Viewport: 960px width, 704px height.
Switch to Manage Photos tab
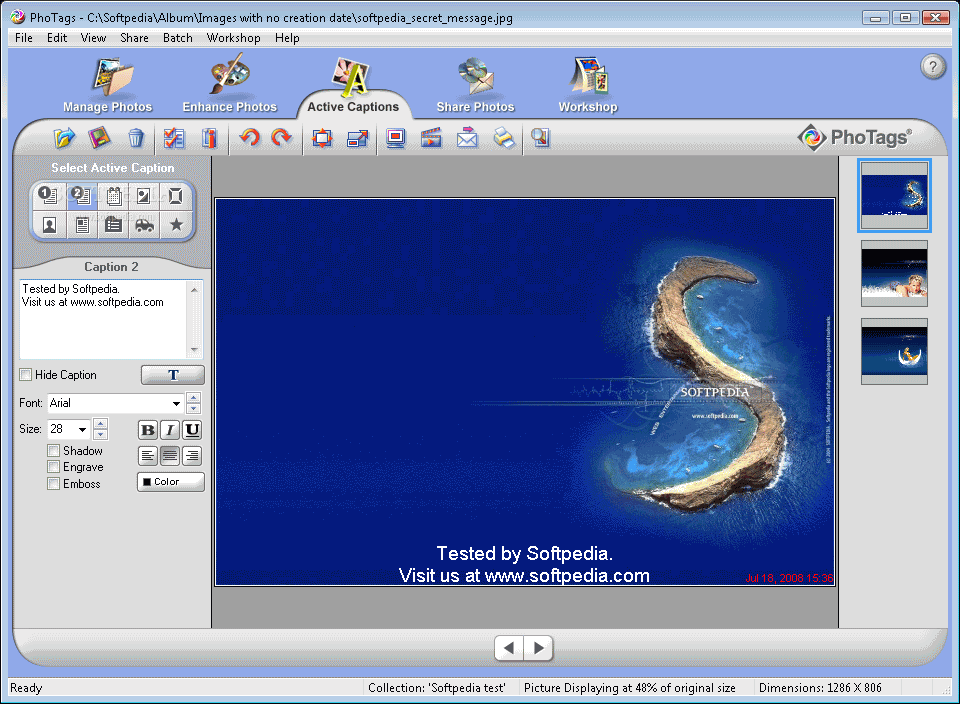click(x=108, y=86)
